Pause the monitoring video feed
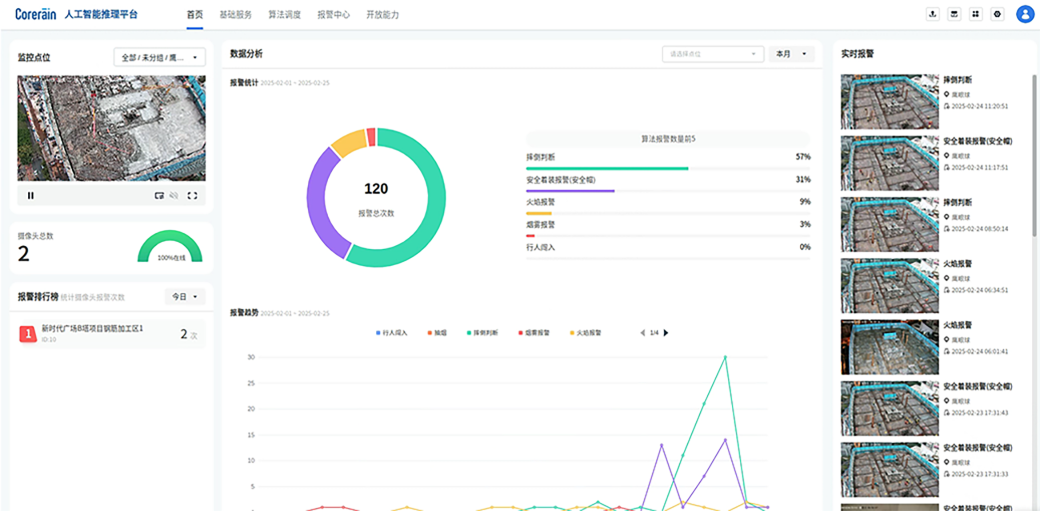This screenshot has width=1040, height=511. 31,195
